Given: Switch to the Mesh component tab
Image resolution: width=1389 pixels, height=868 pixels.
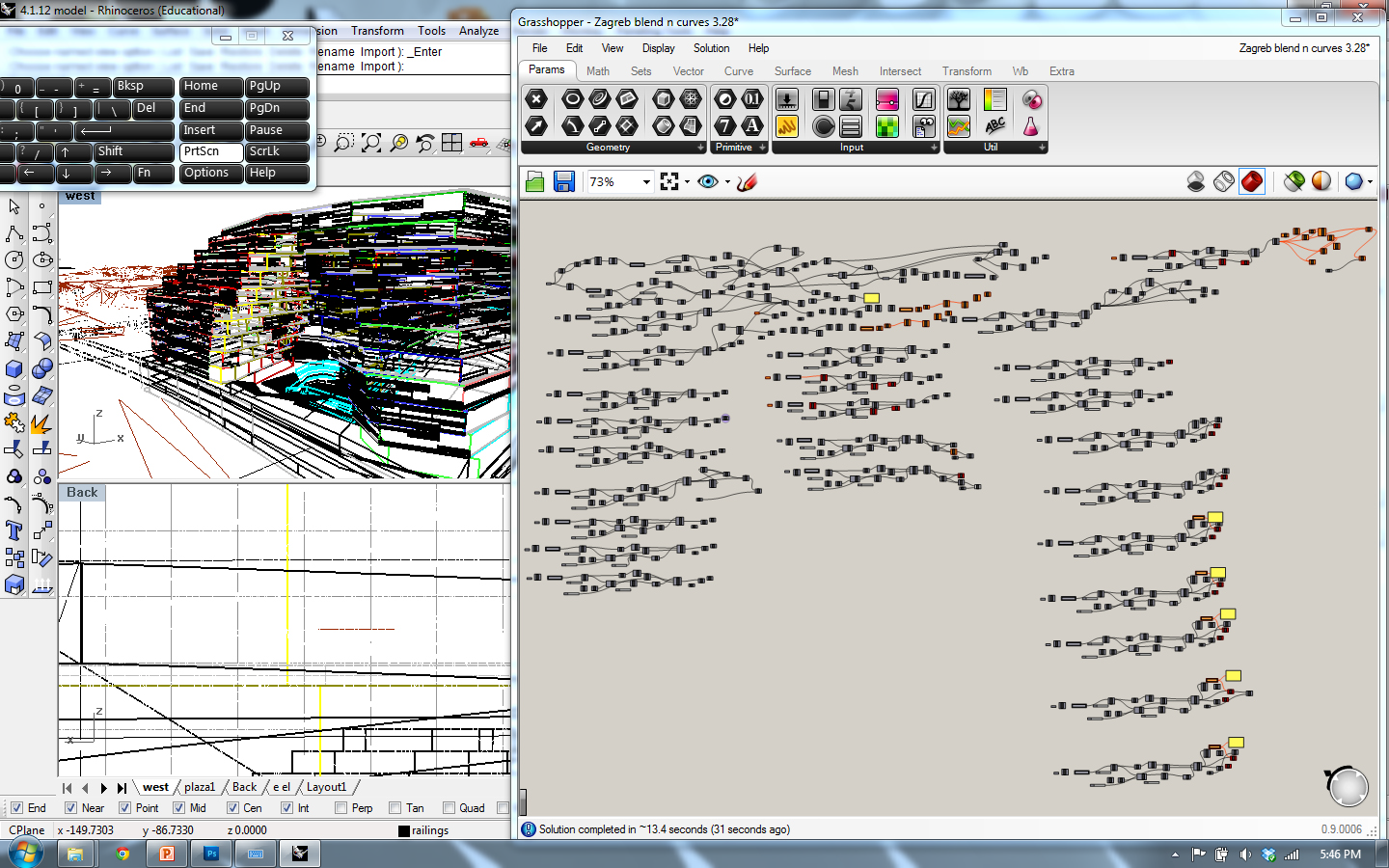Looking at the screenshot, I should 845,71.
